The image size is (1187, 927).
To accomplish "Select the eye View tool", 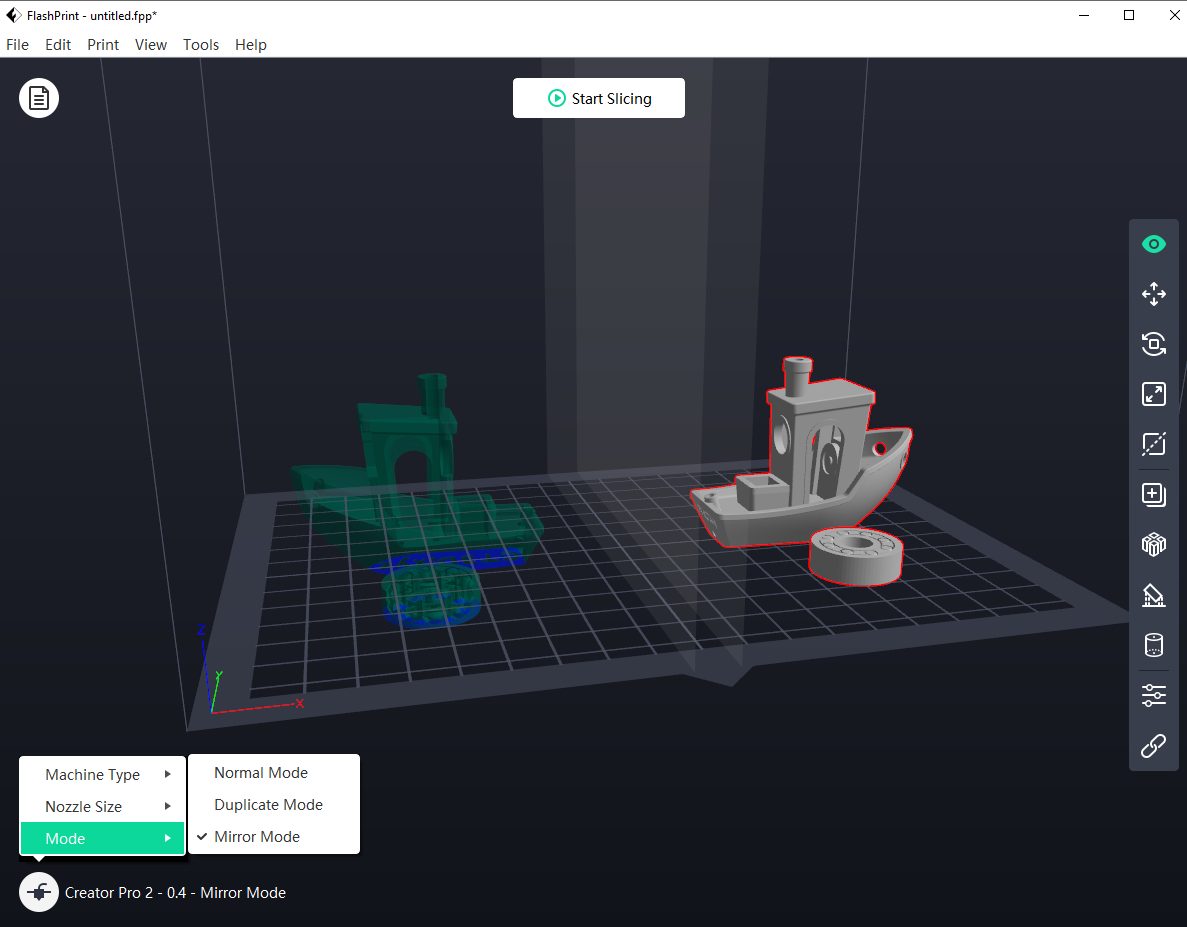I will [1154, 244].
